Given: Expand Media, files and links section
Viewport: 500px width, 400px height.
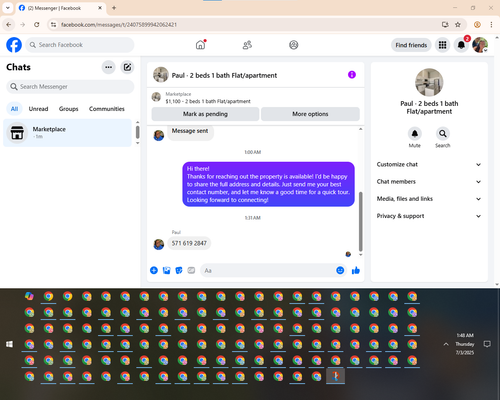Looking at the screenshot, I should (429, 199).
